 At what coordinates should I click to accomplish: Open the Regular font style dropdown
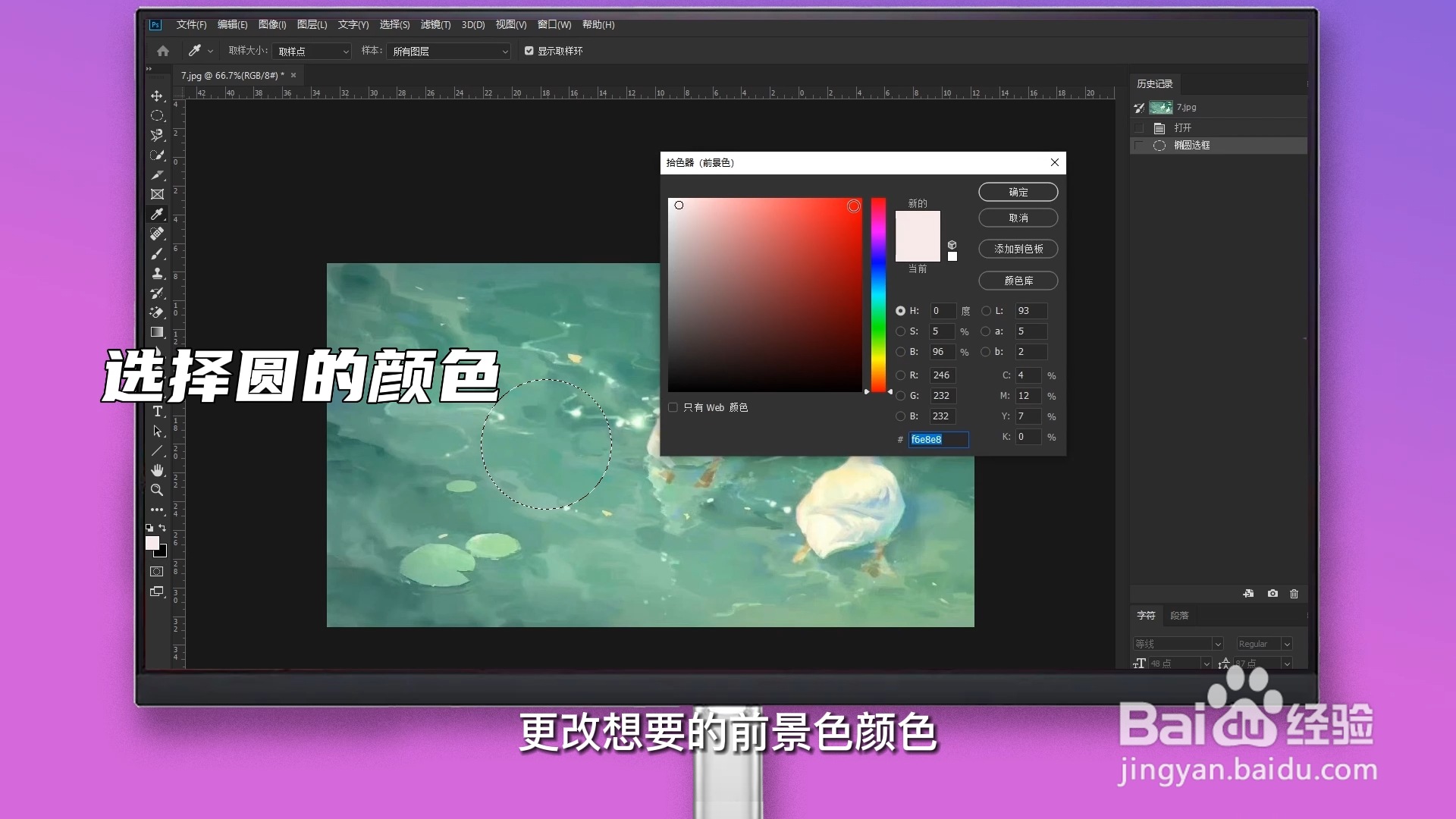pos(1264,644)
